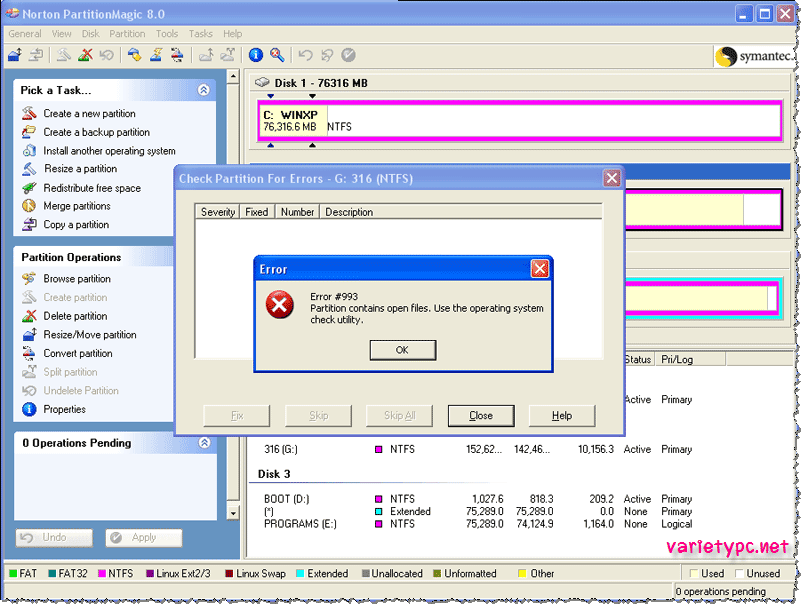The height and width of the screenshot is (604, 801).
Task: Click the Format partition lightning toolbar icon
Action: coord(156,55)
